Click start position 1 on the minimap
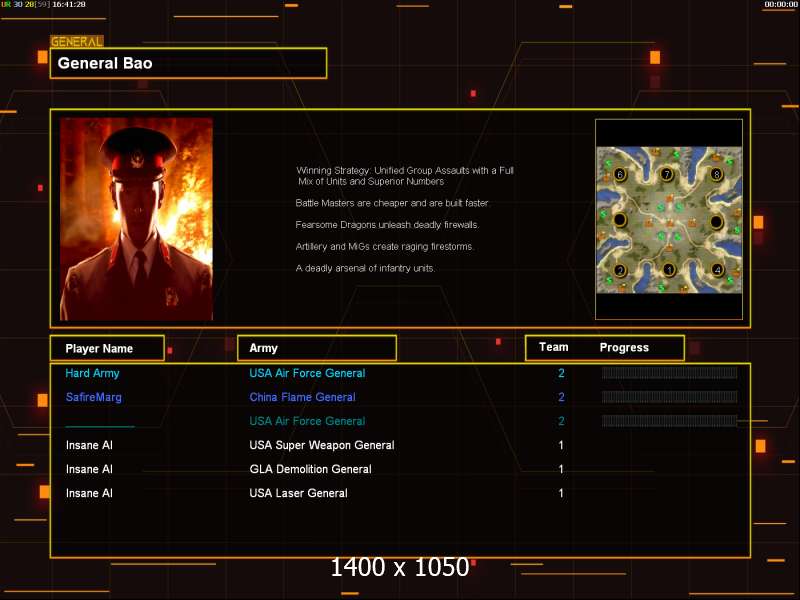Viewport: 800px width, 600px height. pos(669,269)
